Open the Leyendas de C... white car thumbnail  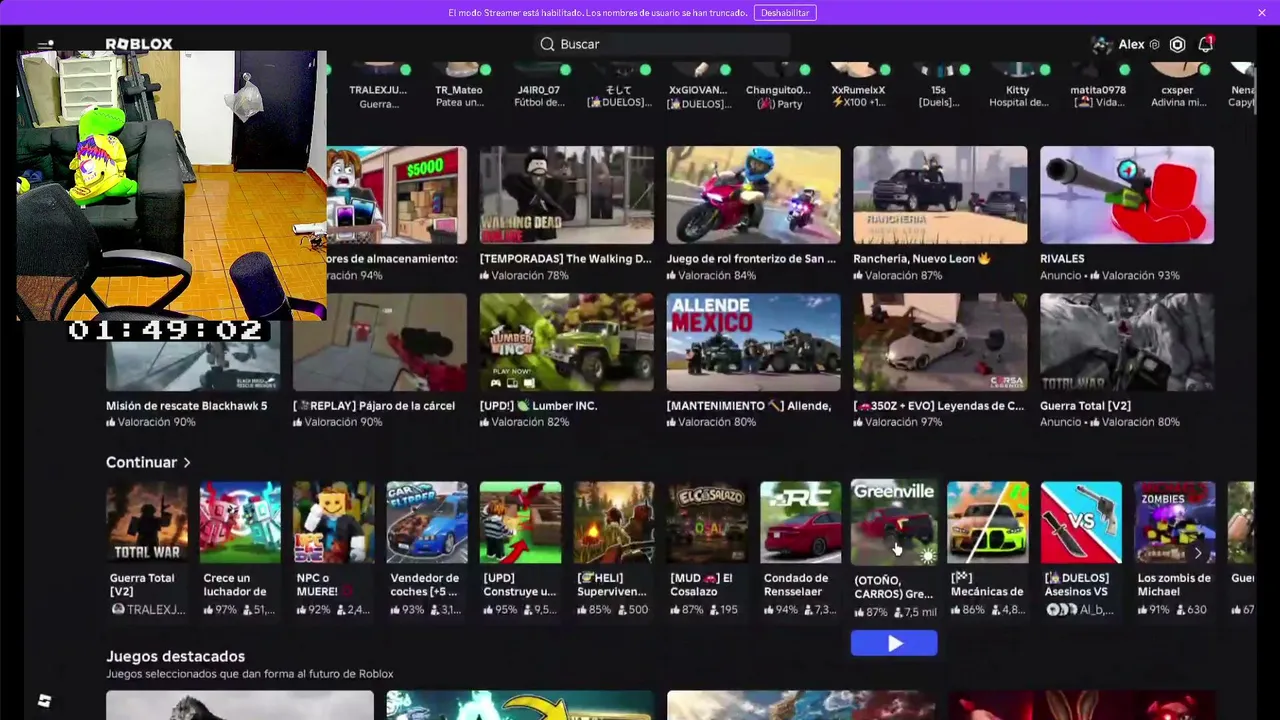coord(940,342)
